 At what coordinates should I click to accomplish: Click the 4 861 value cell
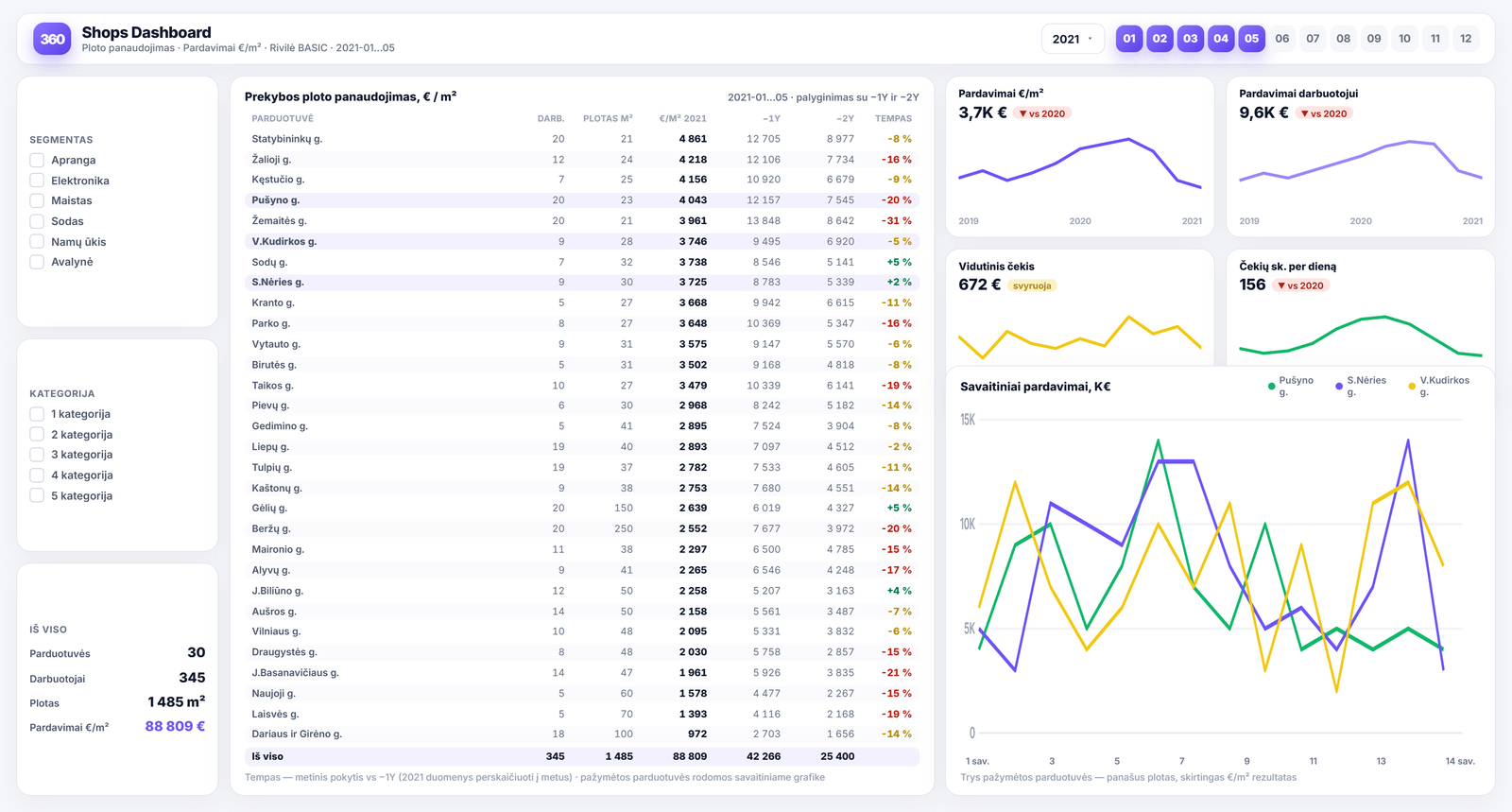tap(693, 139)
